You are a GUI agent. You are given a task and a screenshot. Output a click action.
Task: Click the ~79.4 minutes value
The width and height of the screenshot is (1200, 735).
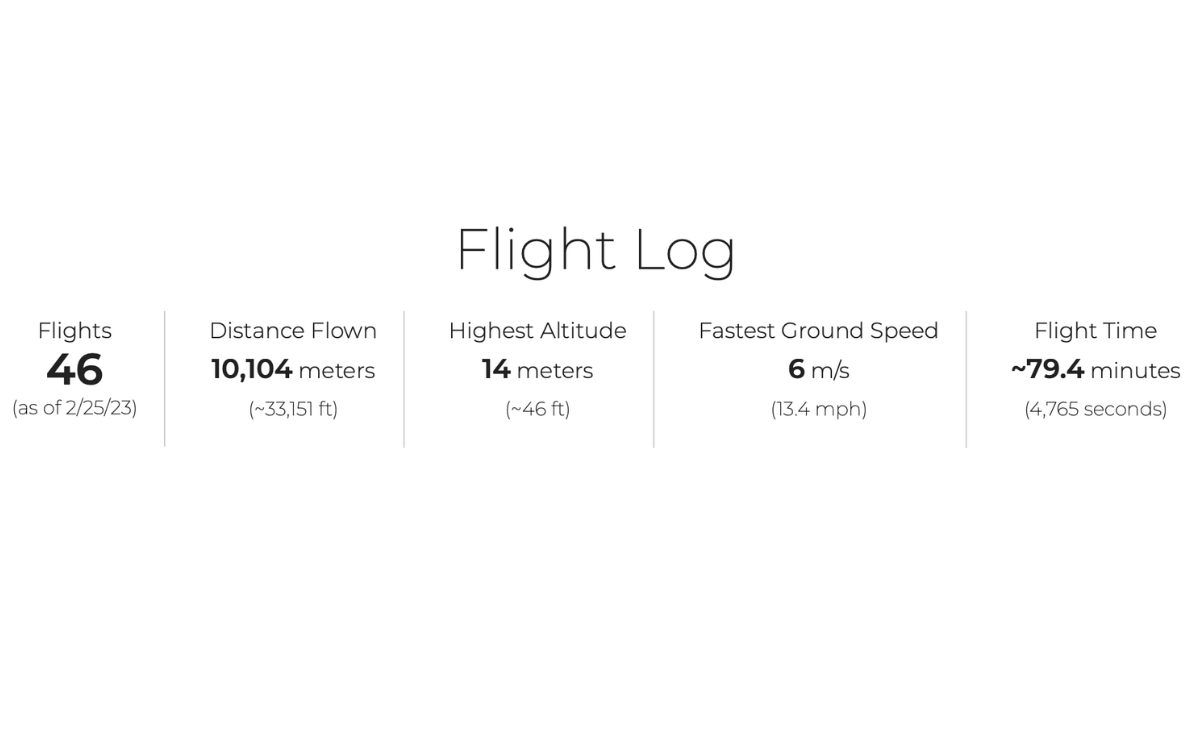click(1095, 370)
